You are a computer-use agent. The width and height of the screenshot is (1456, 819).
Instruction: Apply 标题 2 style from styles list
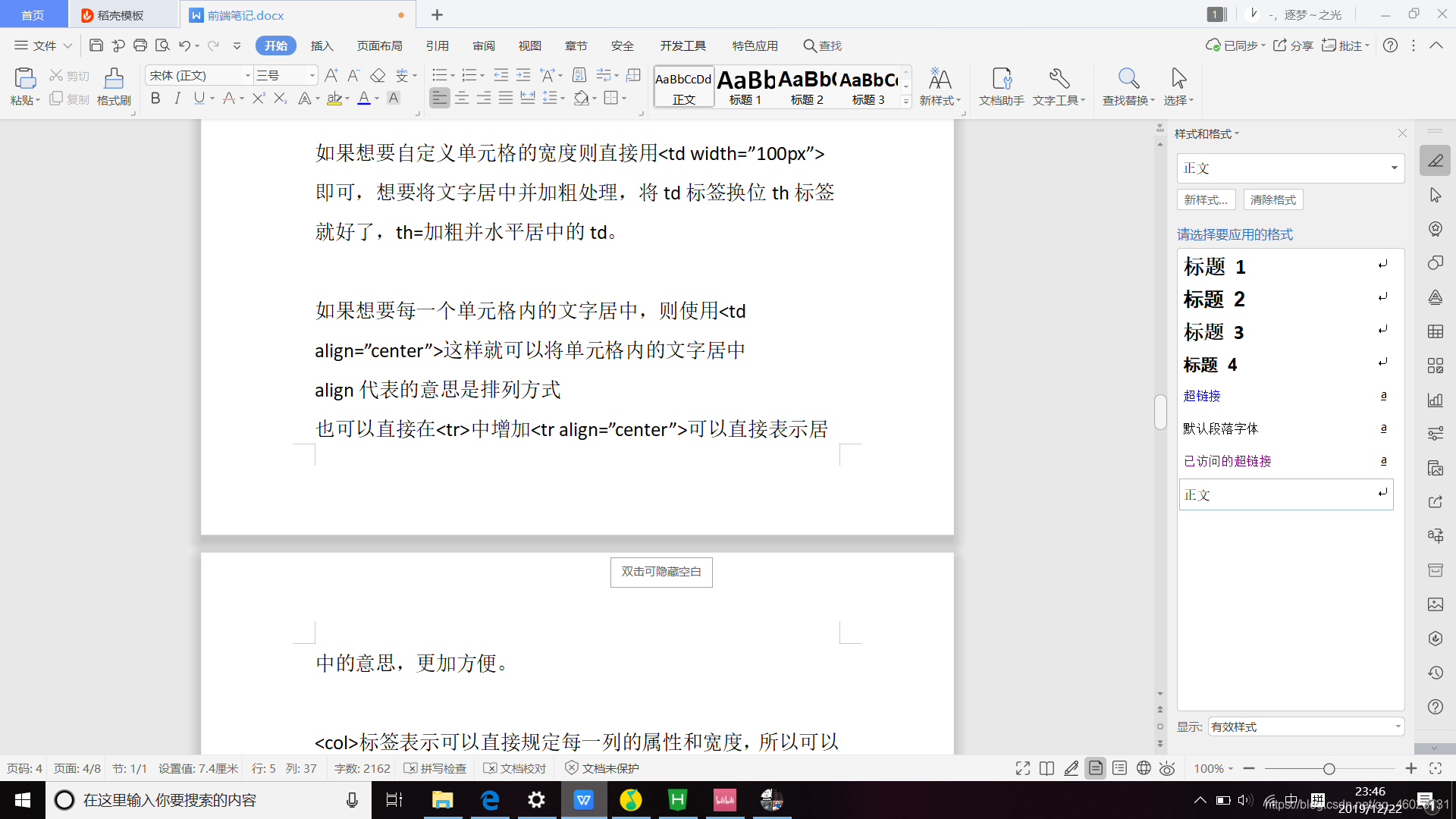click(1214, 300)
